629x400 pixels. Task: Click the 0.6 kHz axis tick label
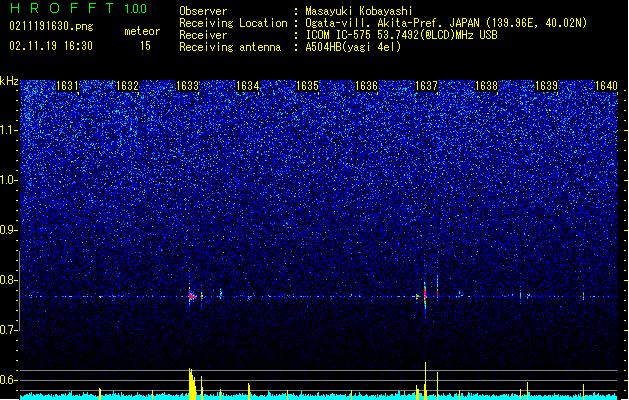(8, 380)
